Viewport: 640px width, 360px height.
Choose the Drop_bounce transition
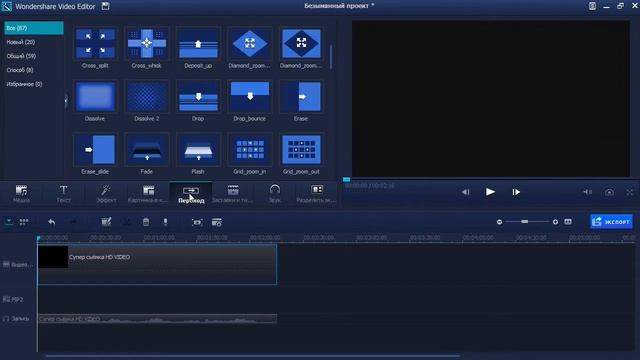[x=249, y=96]
